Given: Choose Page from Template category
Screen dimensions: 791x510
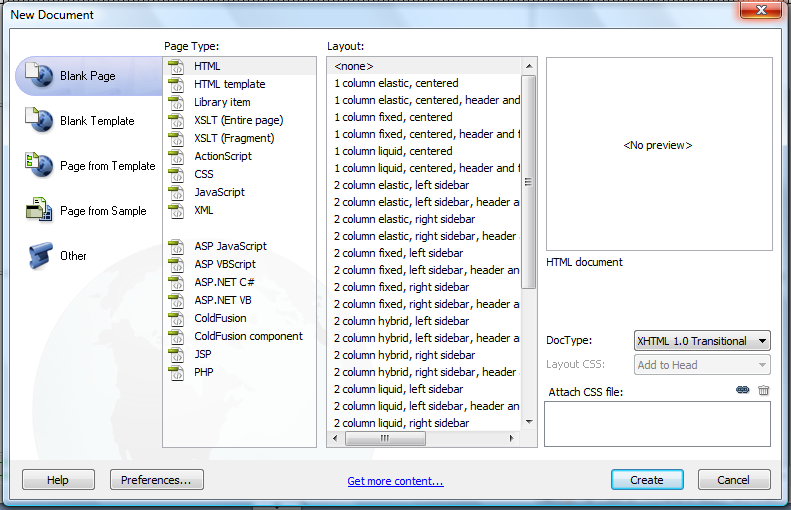Looking at the screenshot, I should [107, 166].
